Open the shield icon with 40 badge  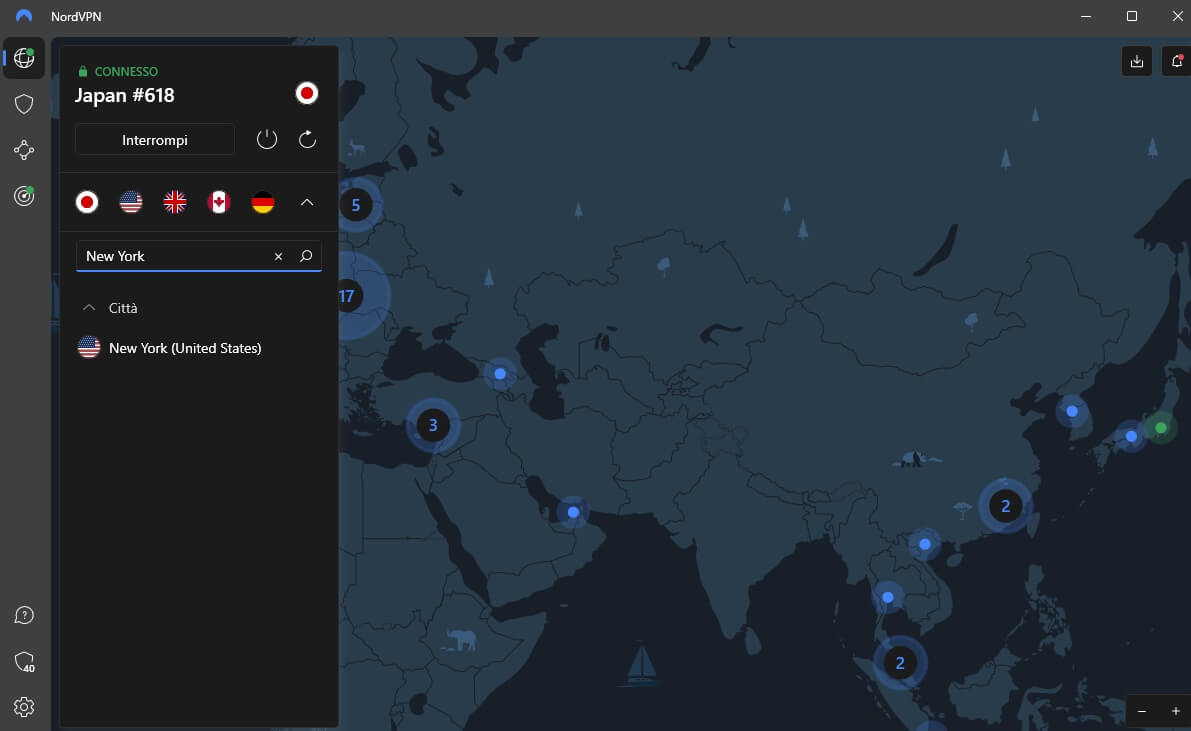coord(24,662)
